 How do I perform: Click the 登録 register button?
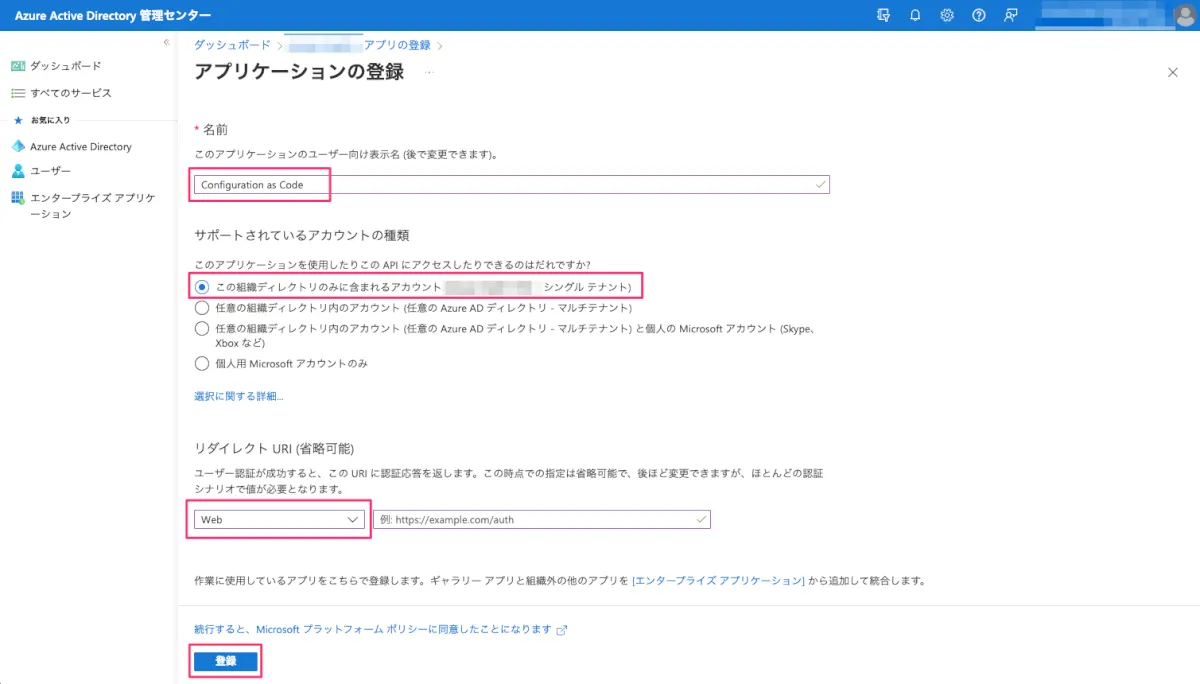coord(226,661)
